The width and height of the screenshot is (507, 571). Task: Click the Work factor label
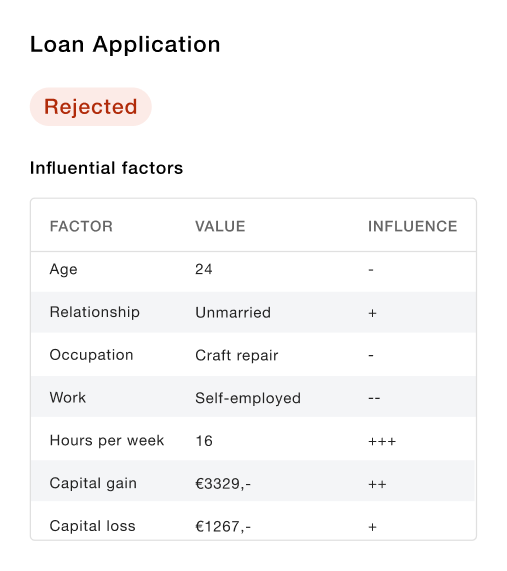pos(68,397)
